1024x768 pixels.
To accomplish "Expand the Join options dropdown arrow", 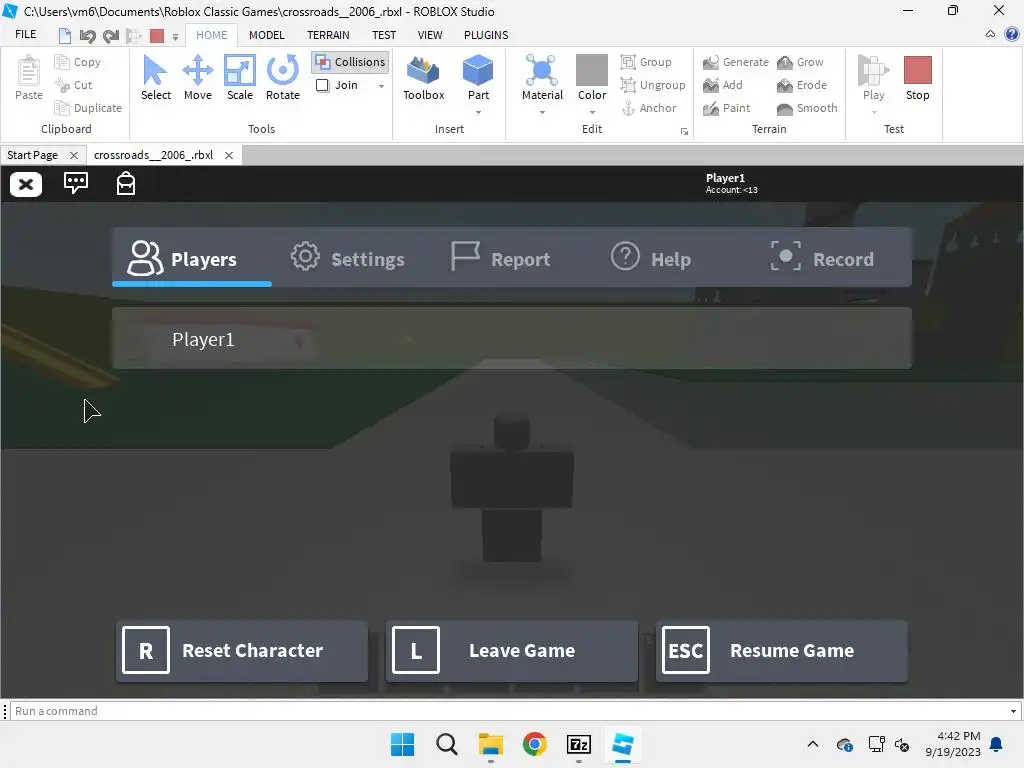I will coord(381,86).
